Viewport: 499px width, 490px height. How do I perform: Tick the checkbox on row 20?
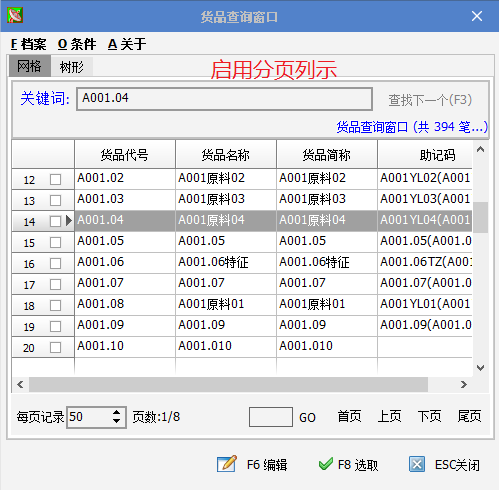coord(55,347)
